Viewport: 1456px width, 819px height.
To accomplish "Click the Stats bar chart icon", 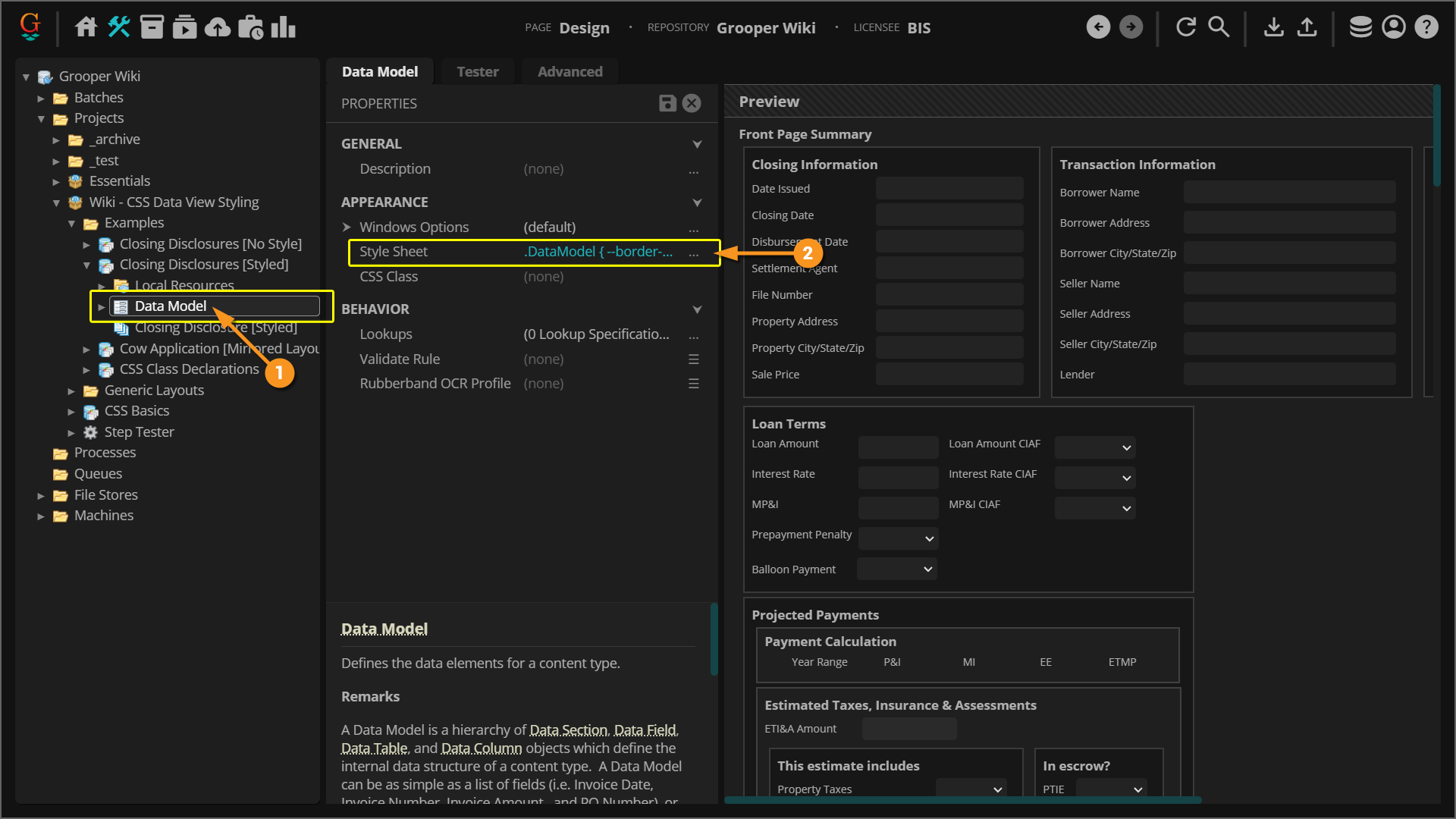I will click(x=283, y=27).
